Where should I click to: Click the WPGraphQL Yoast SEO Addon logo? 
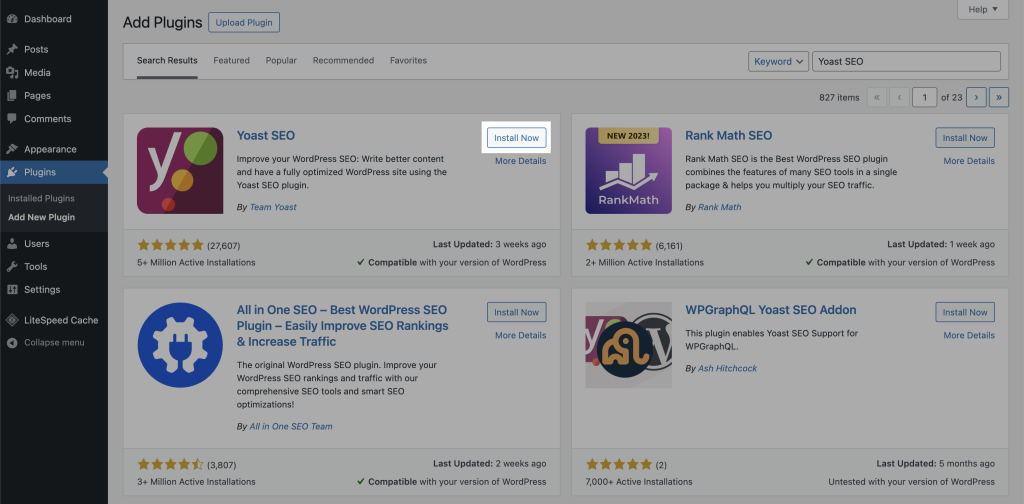(628, 345)
